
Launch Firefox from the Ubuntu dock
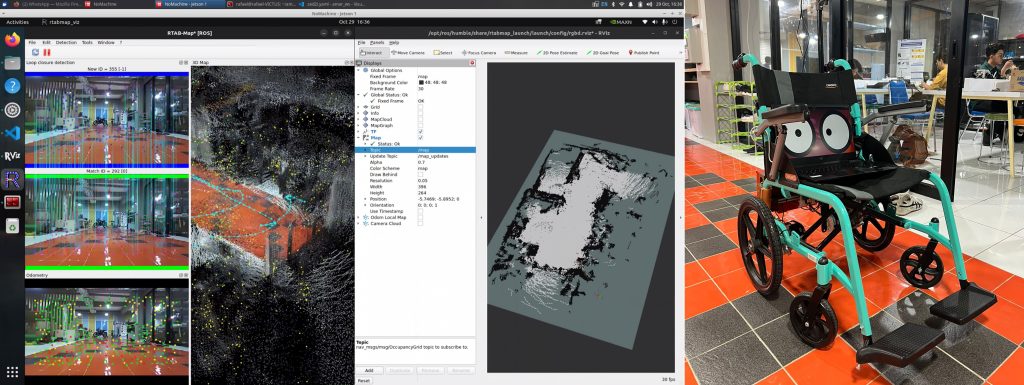point(12,40)
